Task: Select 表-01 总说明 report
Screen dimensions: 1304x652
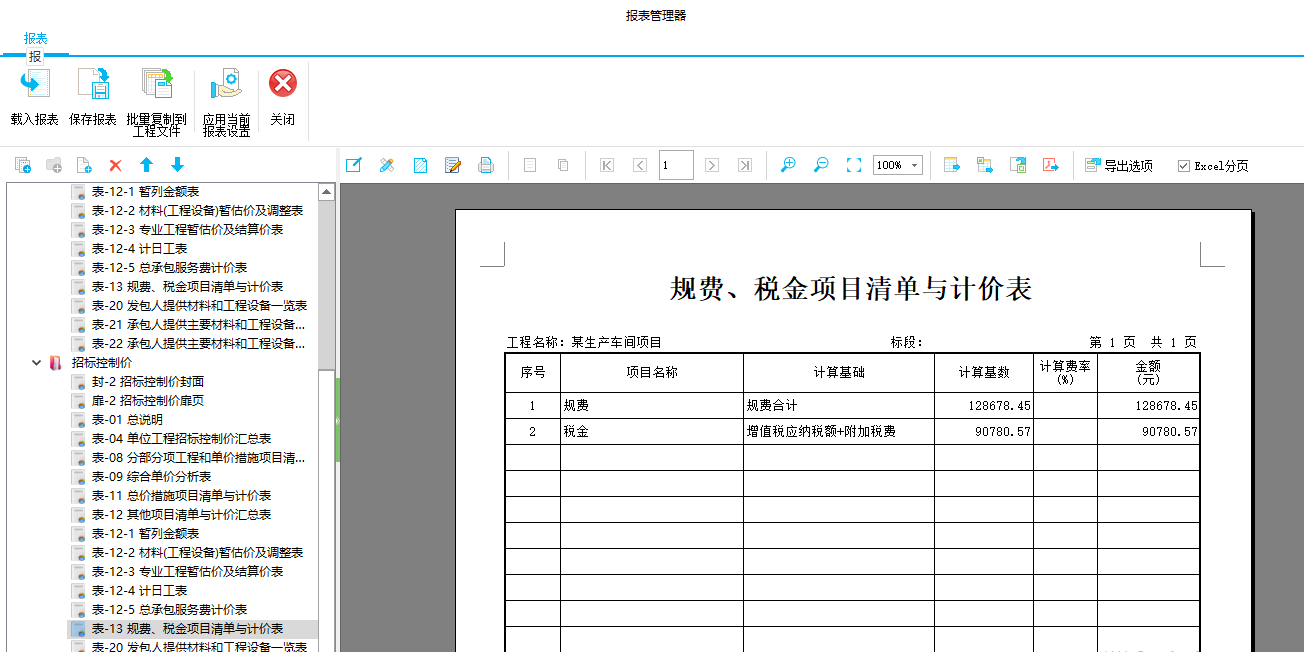Action: coord(127,419)
